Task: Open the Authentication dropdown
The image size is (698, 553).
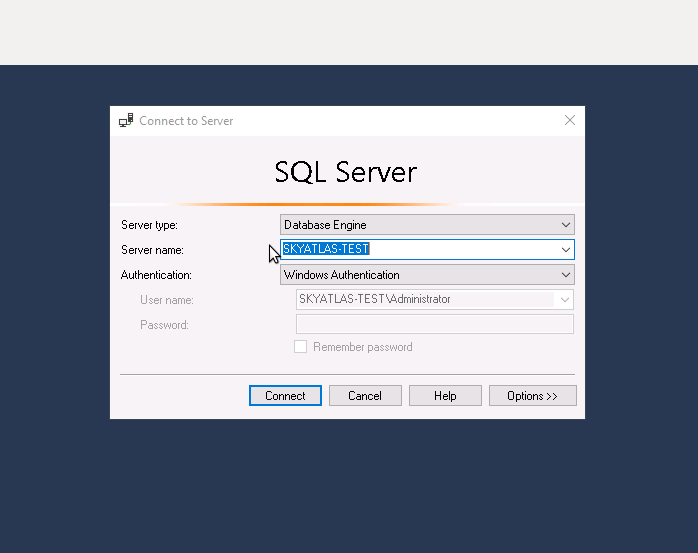Action: (427, 275)
